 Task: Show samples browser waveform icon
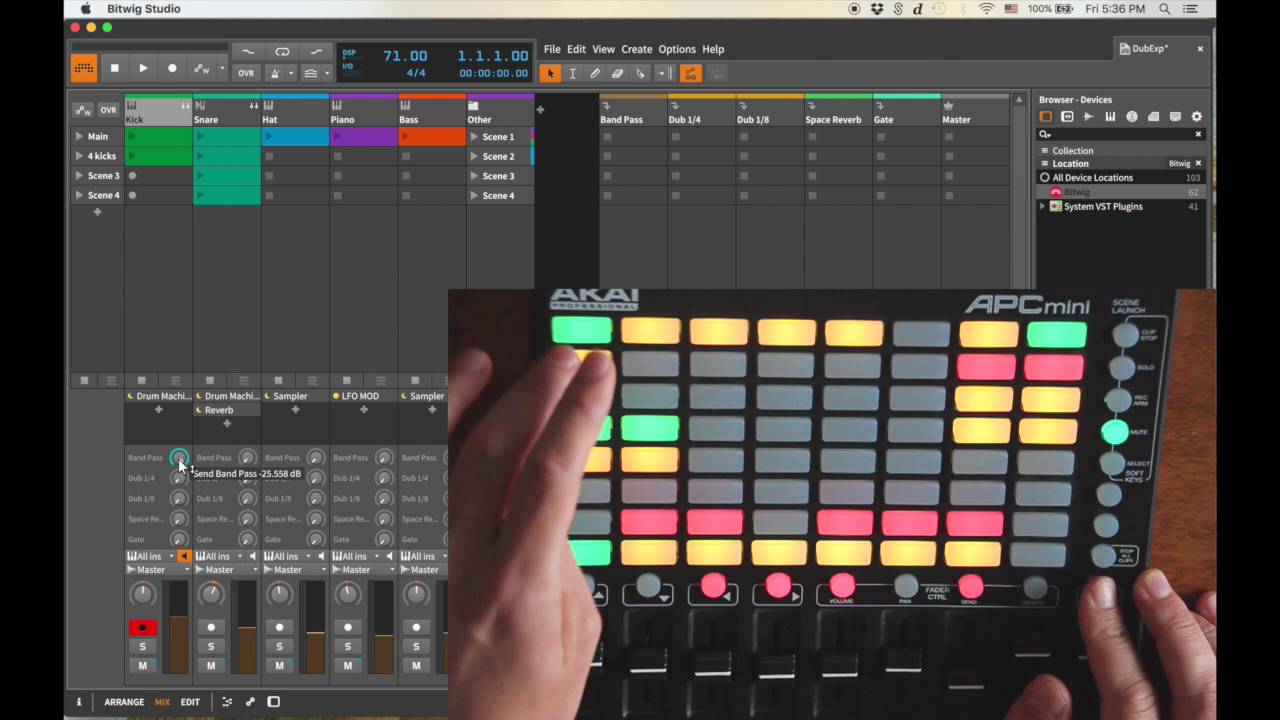pyautogui.click(x=1089, y=117)
